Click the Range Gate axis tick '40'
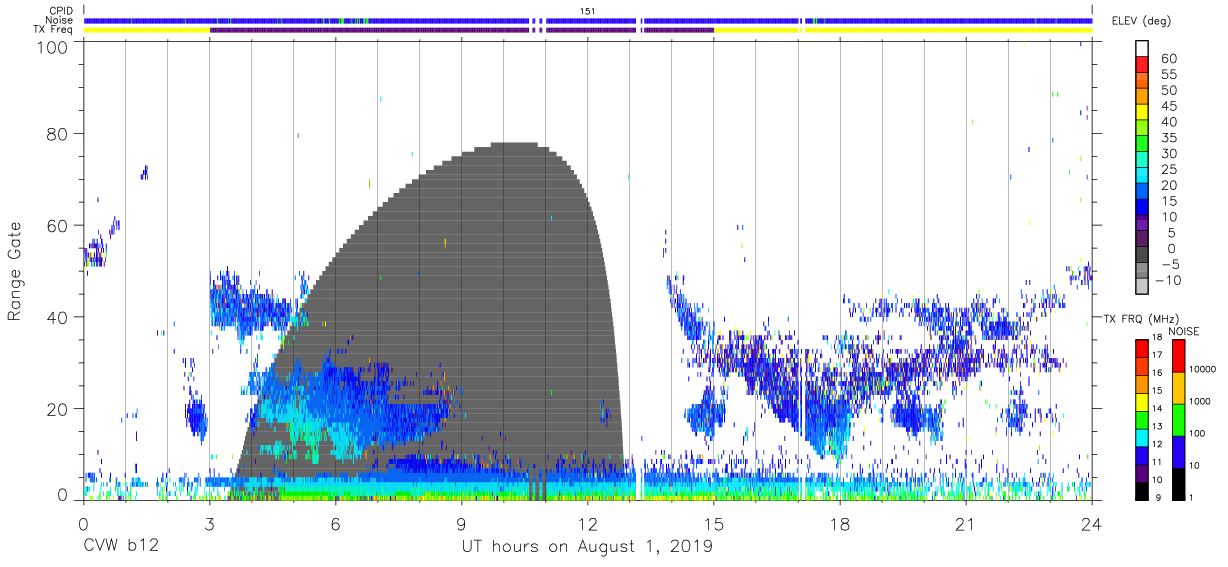 pyautogui.click(x=58, y=317)
